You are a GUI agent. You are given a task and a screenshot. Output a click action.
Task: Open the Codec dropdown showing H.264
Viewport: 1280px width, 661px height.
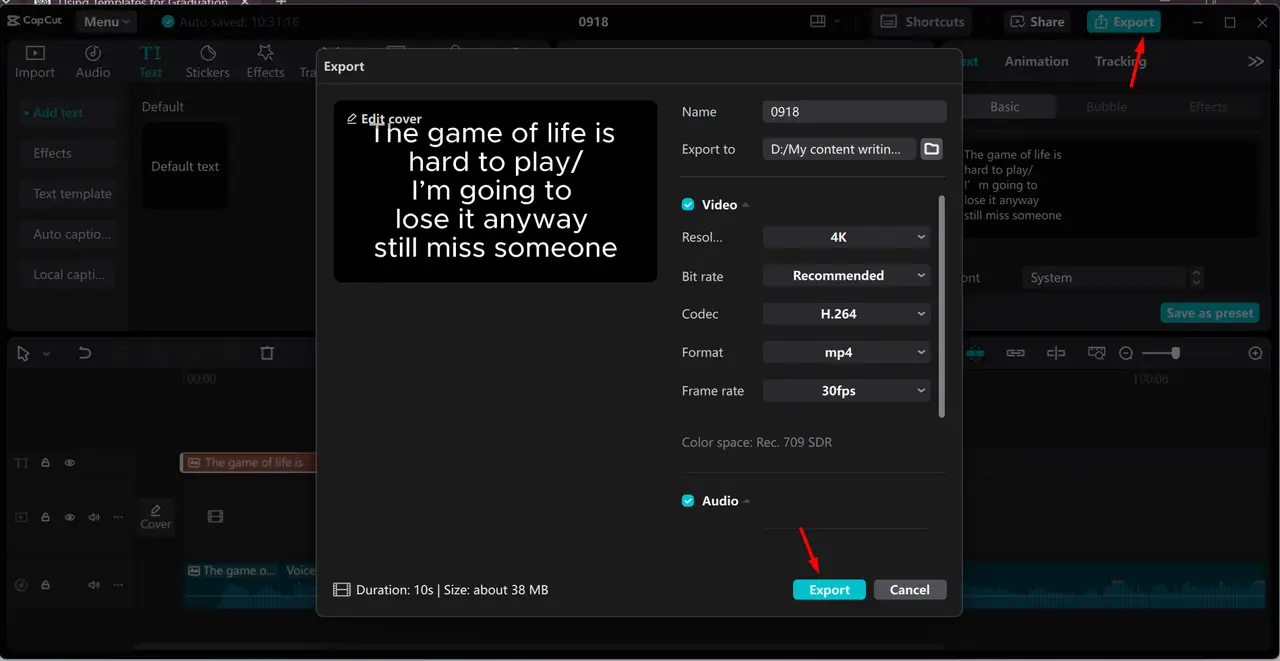point(846,314)
